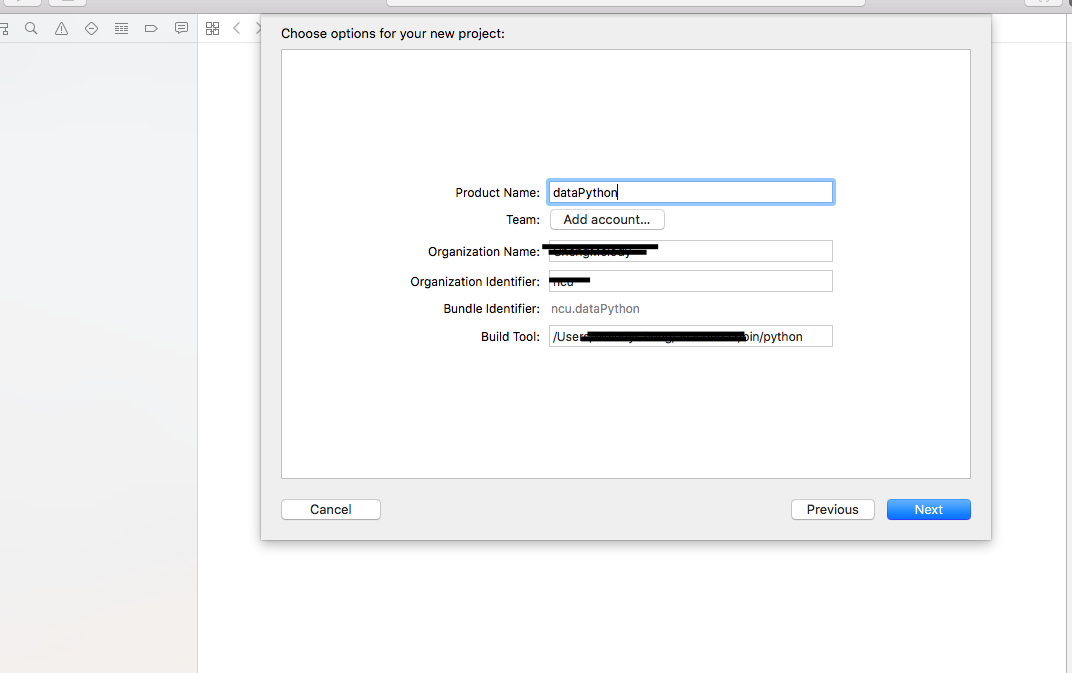
Task: Open the symbol navigator hierarchy icon
Action: click(x=4, y=29)
